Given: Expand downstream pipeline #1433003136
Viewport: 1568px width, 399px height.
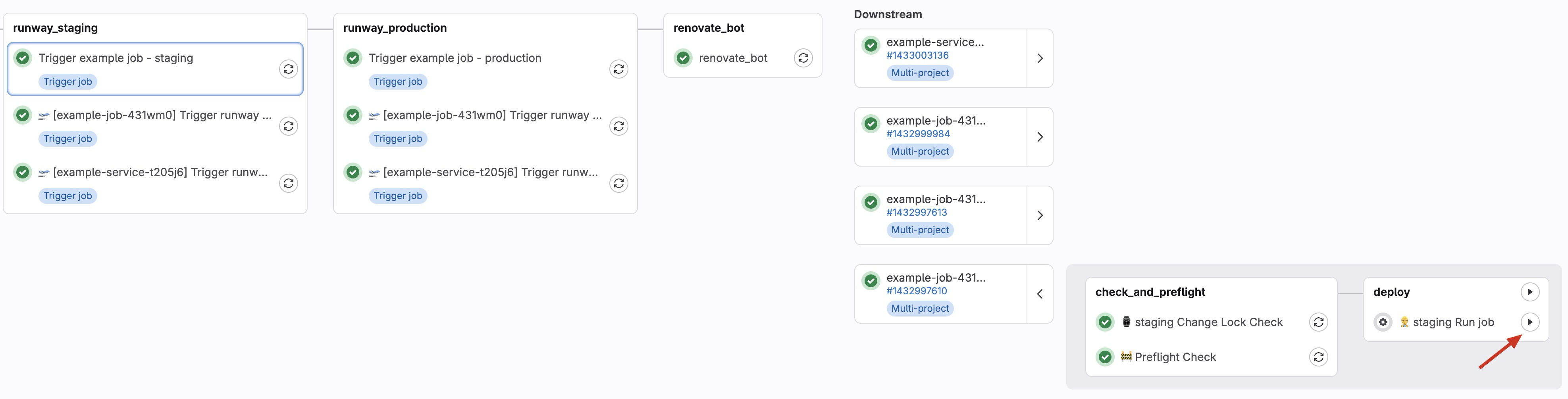Looking at the screenshot, I should (x=1040, y=58).
